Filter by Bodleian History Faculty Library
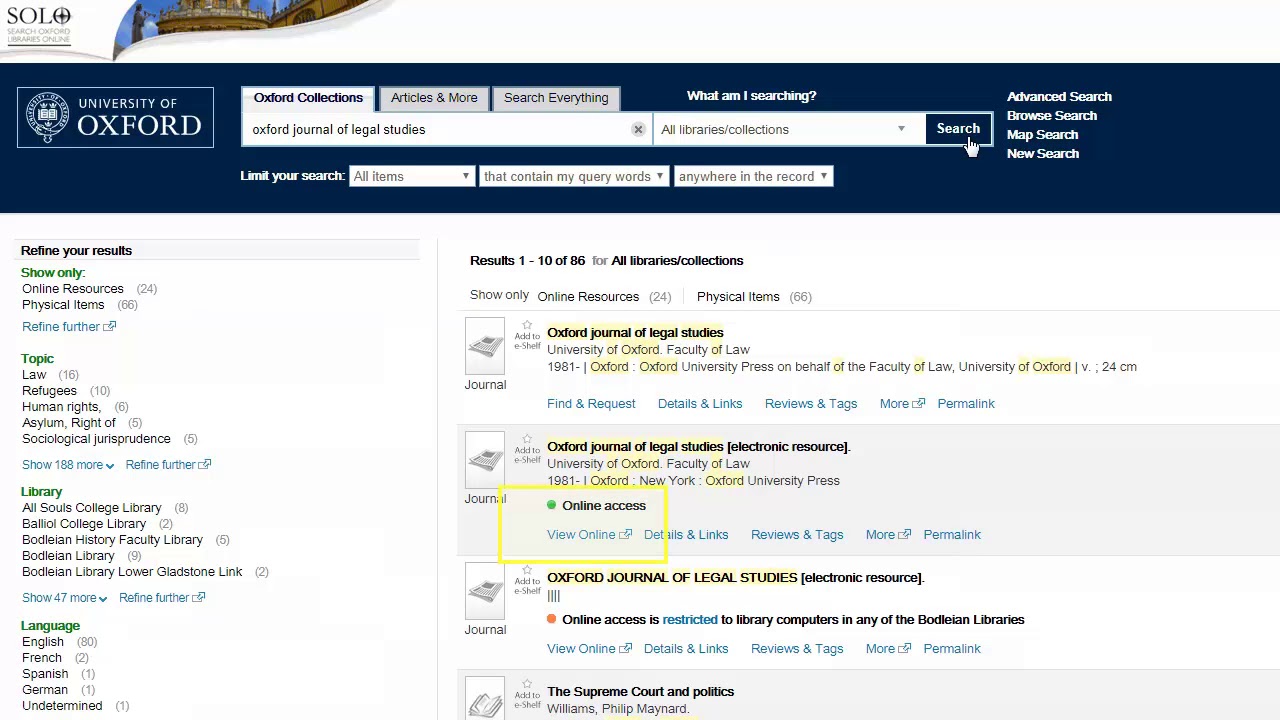The width and height of the screenshot is (1280, 720). pos(112,540)
